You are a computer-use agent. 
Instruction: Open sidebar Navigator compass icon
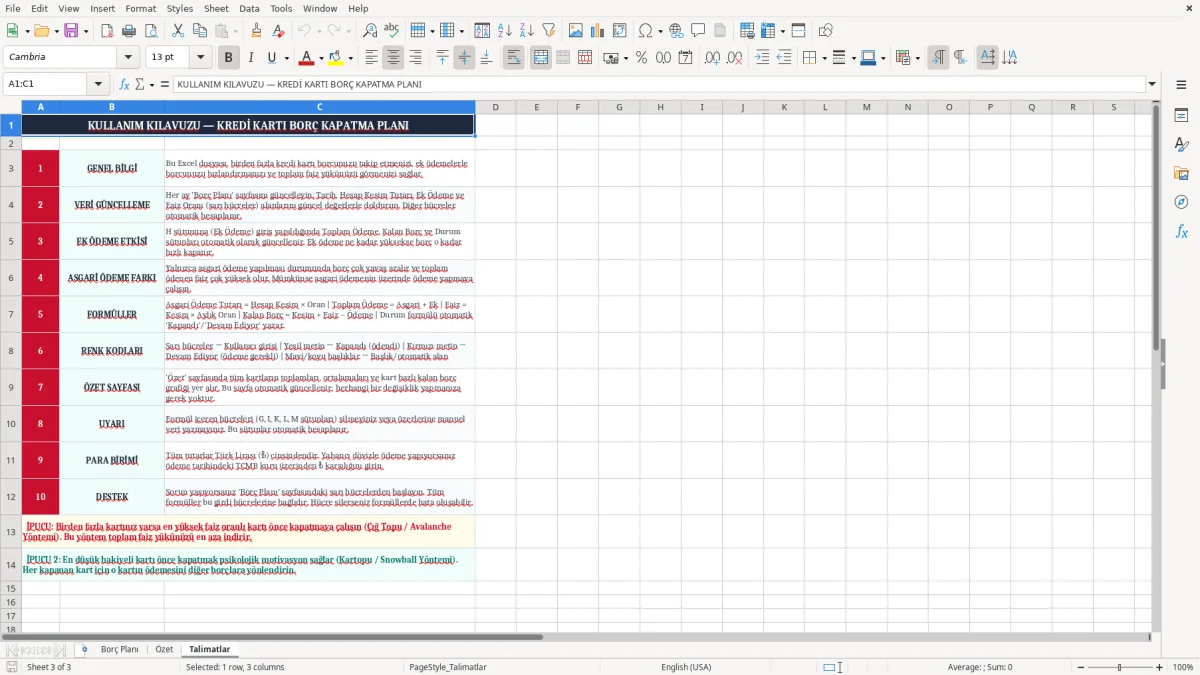pyautogui.click(x=1181, y=202)
